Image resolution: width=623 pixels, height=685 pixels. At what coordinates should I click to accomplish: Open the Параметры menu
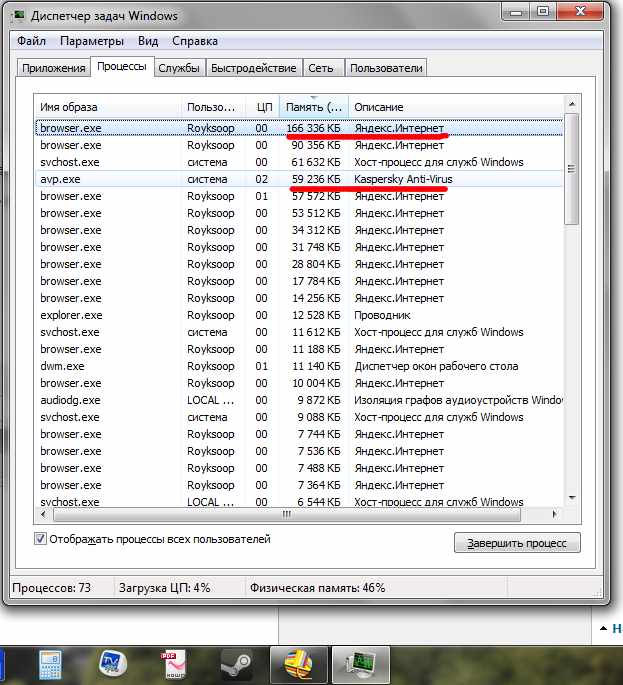point(92,41)
